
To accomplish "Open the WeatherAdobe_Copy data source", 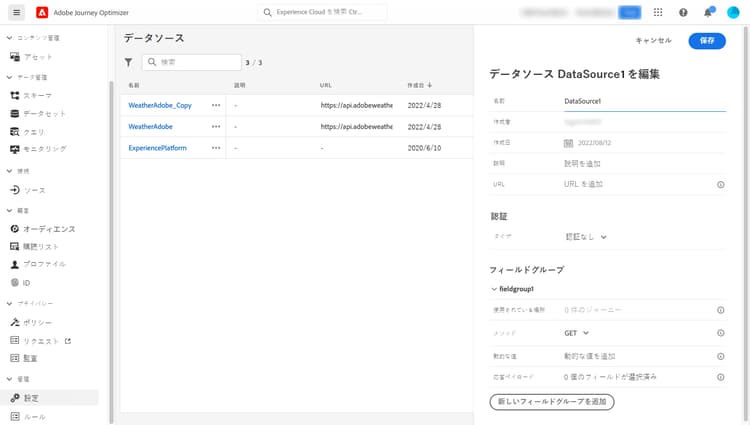I will (160, 105).
